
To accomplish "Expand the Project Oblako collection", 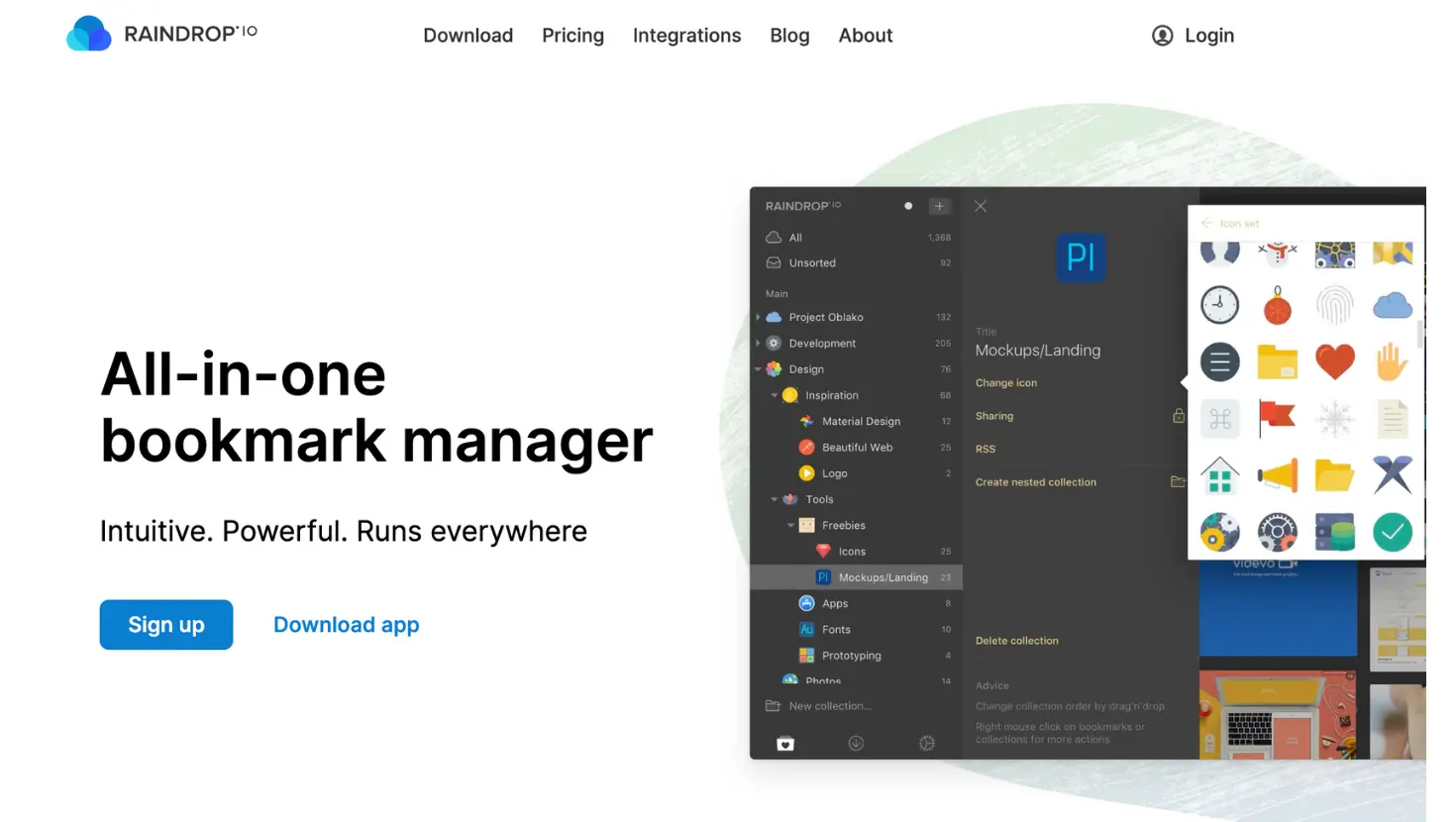I will click(756, 316).
